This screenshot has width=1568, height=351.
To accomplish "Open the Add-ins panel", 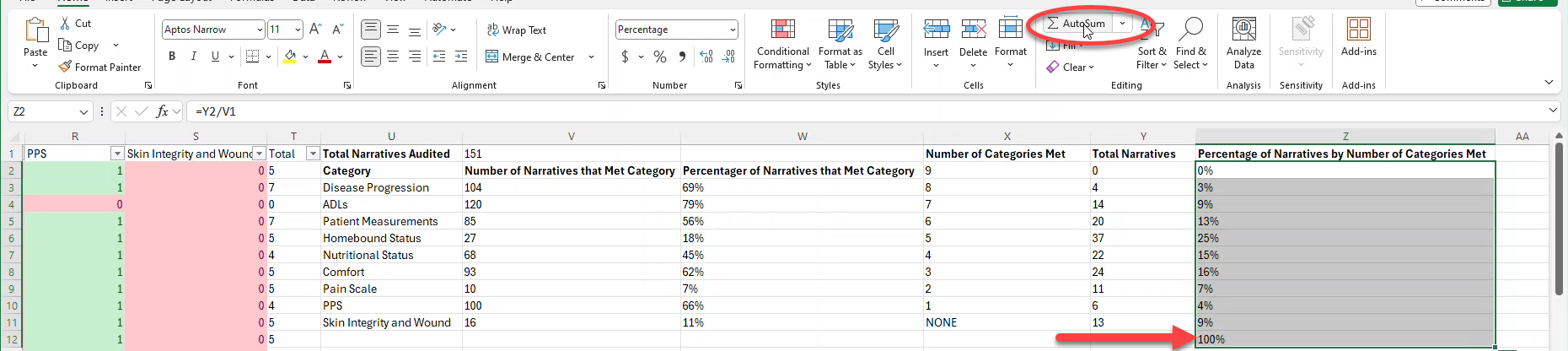I will coord(1358,37).
